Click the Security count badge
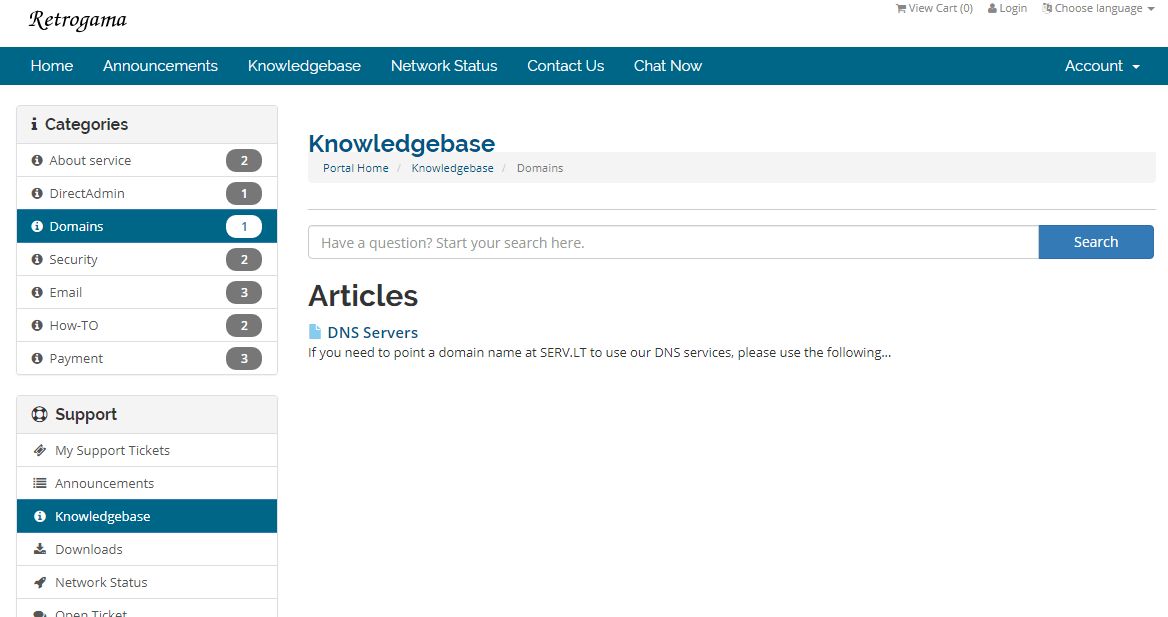This screenshot has height=617, width=1168. click(x=244, y=260)
